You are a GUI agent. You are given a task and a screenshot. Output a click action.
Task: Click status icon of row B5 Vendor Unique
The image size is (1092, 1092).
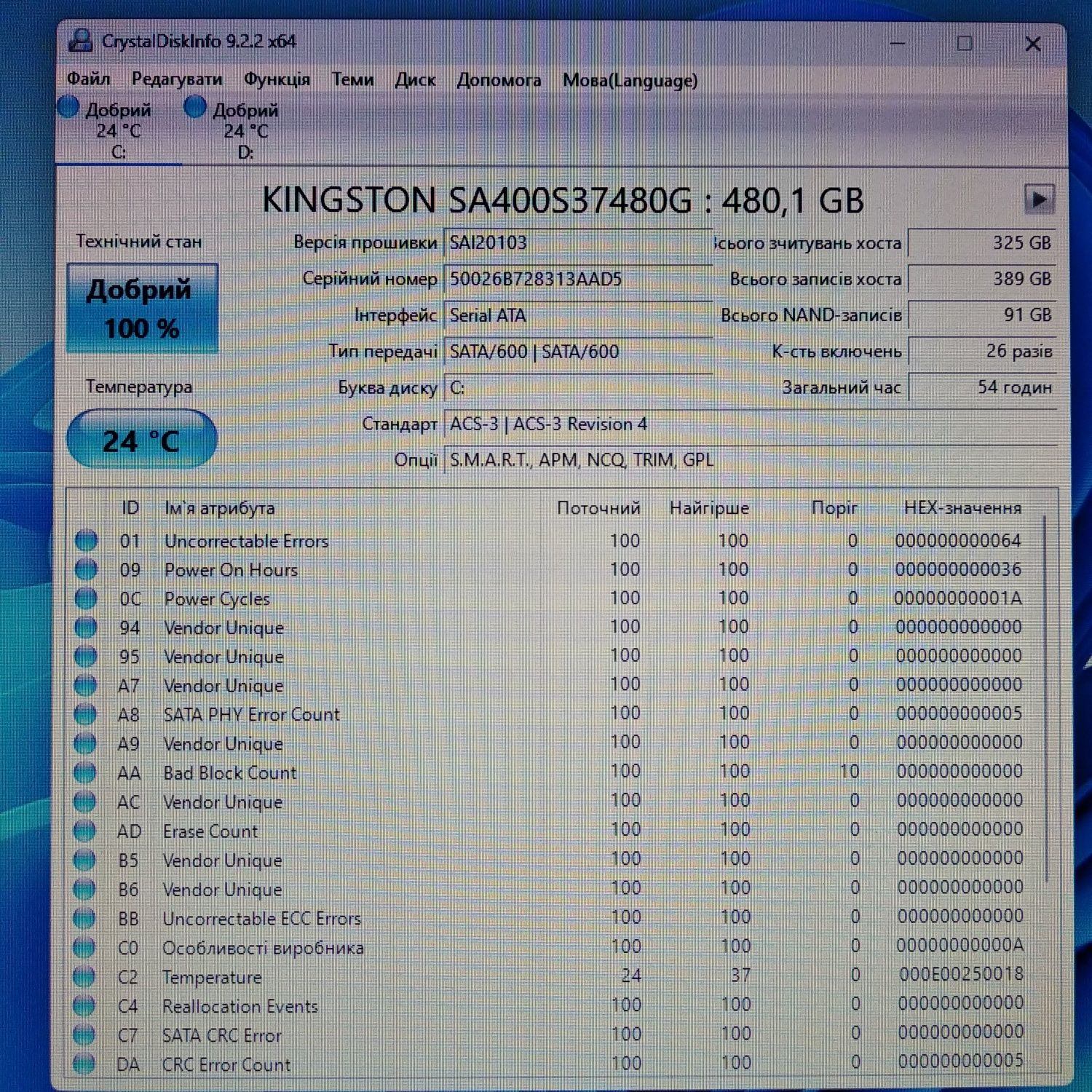coord(84,859)
